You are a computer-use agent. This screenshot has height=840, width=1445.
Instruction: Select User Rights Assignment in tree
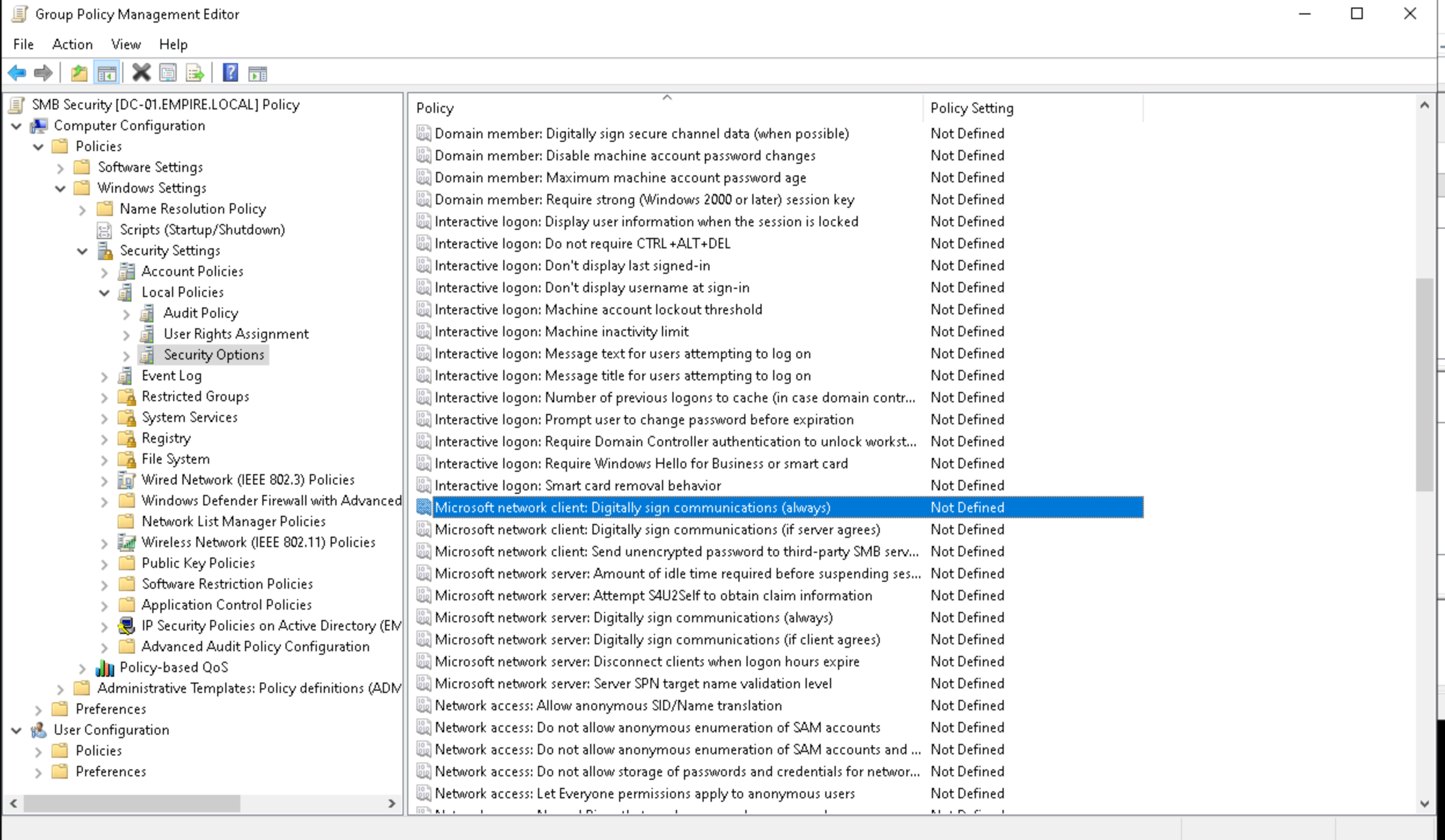(x=236, y=333)
